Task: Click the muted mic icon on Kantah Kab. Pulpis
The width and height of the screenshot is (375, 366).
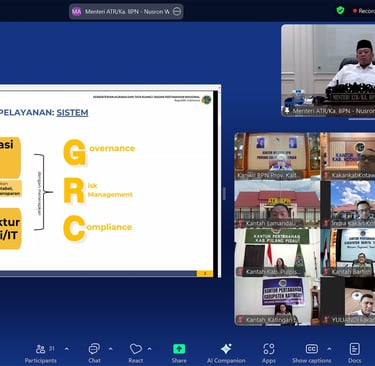Action: click(x=240, y=272)
